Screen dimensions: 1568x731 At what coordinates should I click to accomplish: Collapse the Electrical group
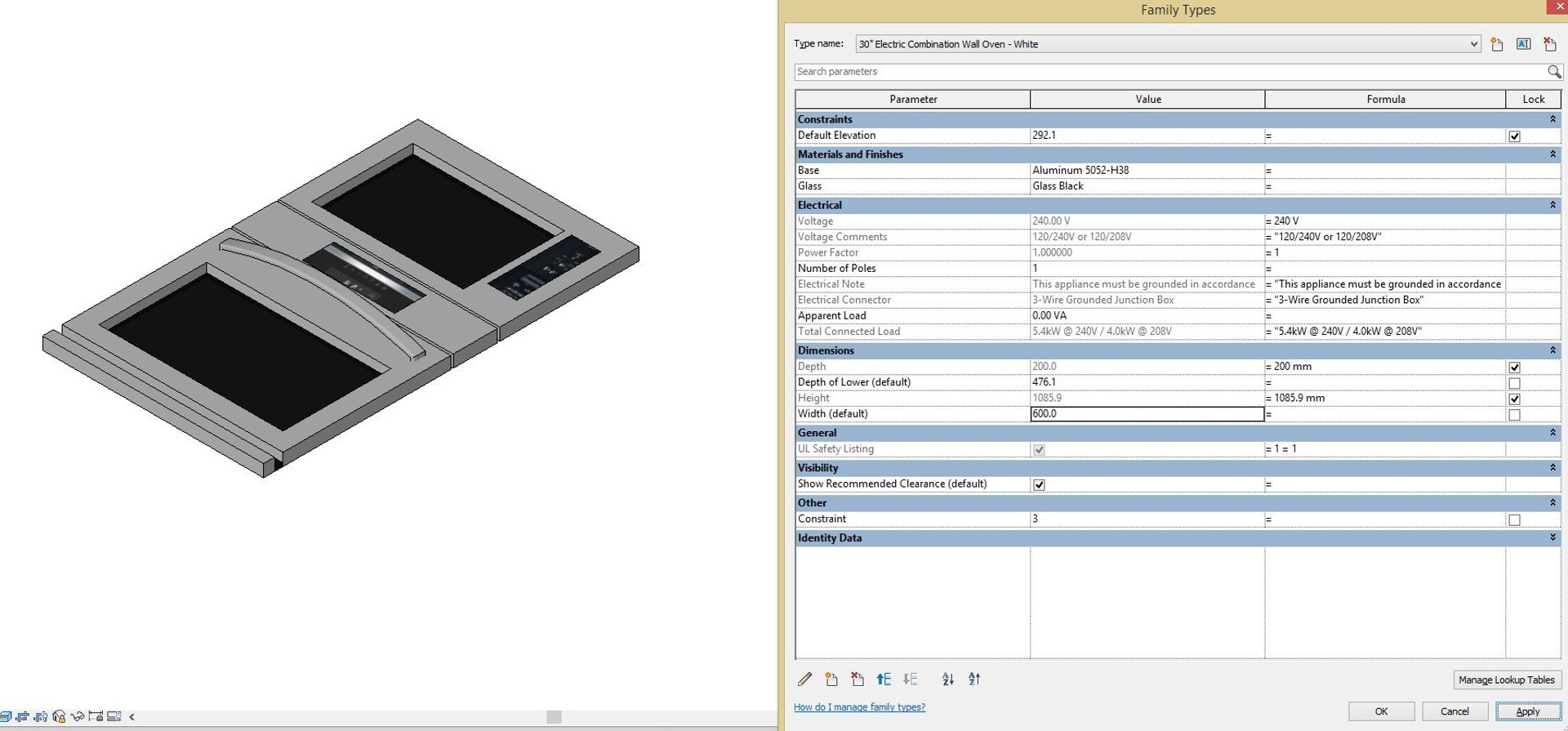click(x=1552, y=205)
